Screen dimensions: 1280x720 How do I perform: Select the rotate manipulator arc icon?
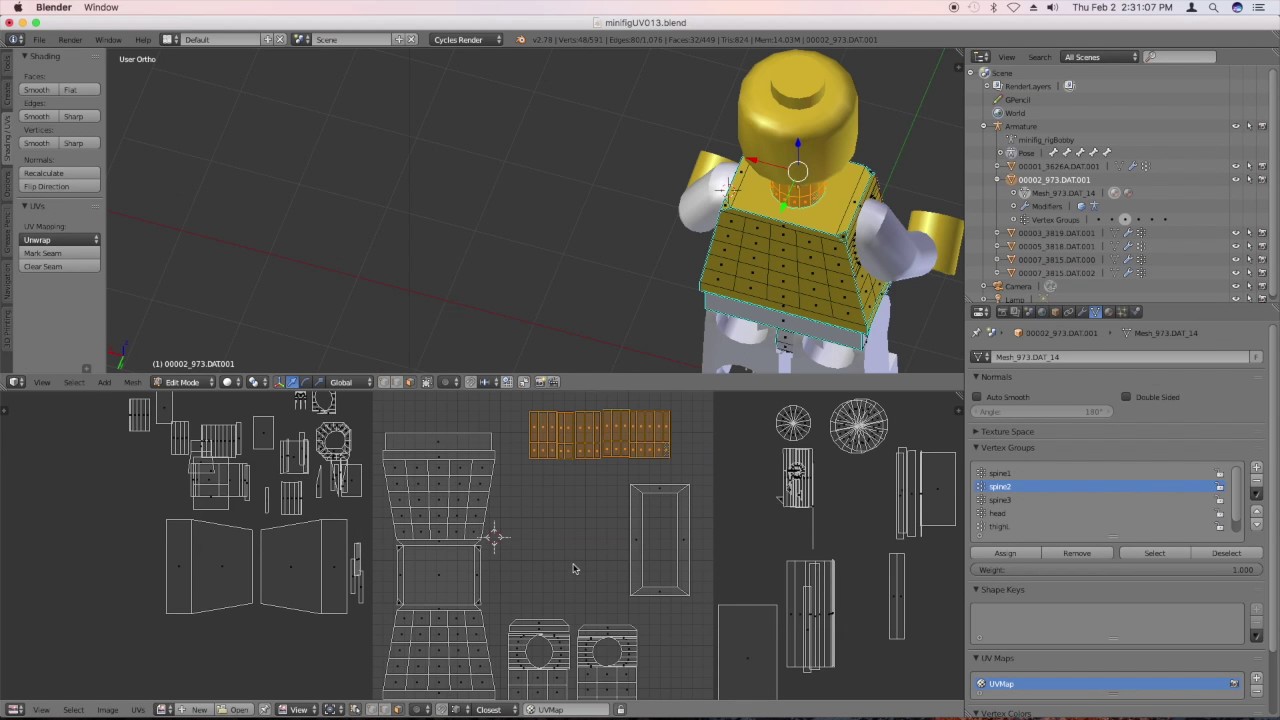coord(306,382)
